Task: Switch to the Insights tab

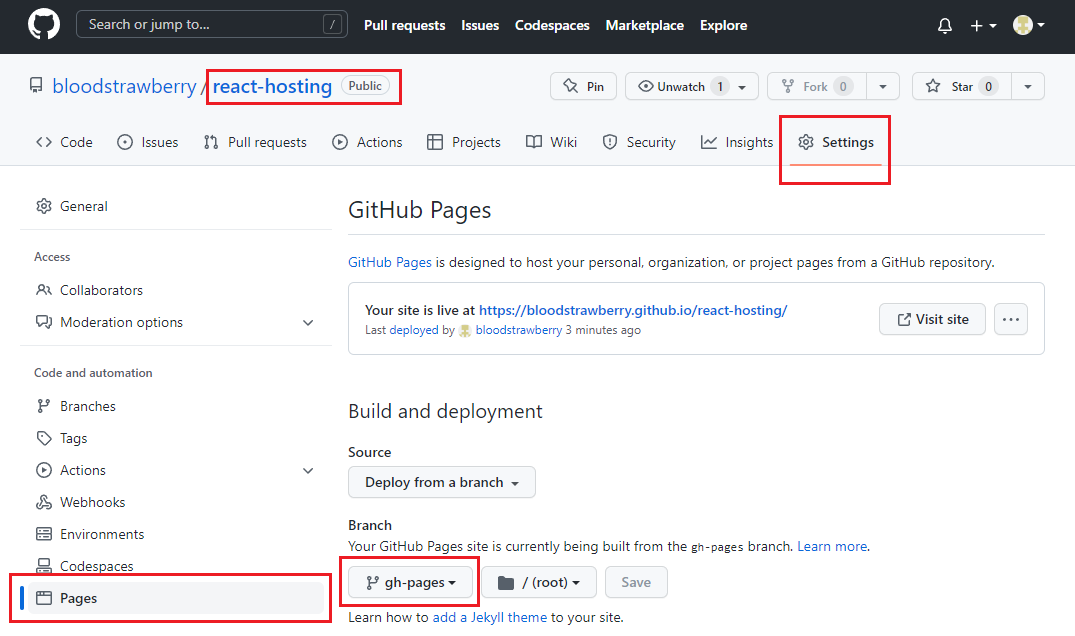Action: [x=737, y=142]
